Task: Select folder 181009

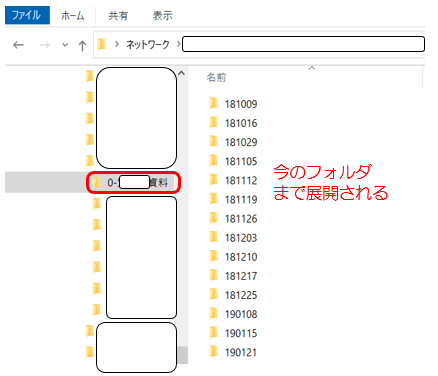Action: [x=234, y=104]
